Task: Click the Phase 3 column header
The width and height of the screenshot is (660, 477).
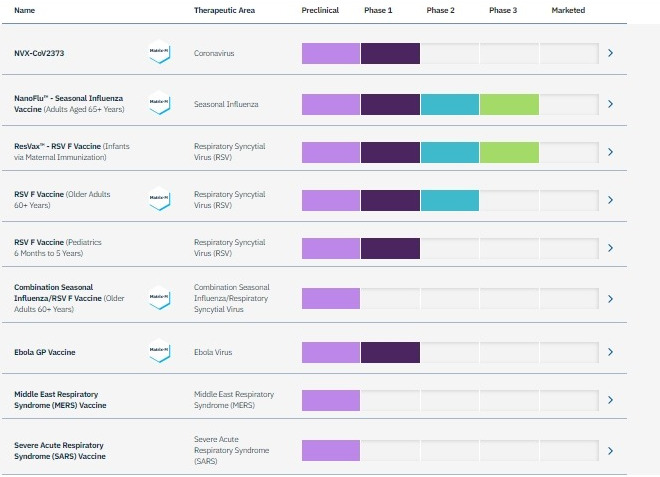Action: tap(503, 10)
